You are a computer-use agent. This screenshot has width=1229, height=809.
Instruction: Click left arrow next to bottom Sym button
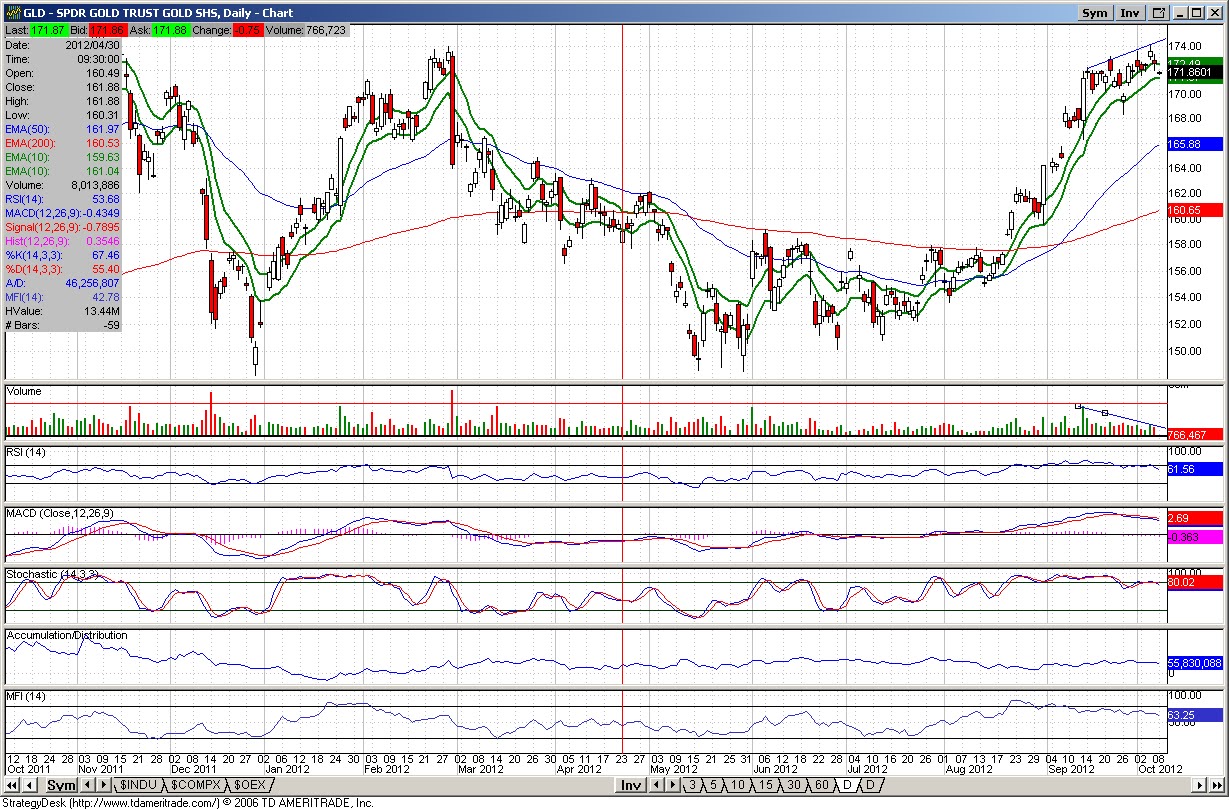coord(86,785)
